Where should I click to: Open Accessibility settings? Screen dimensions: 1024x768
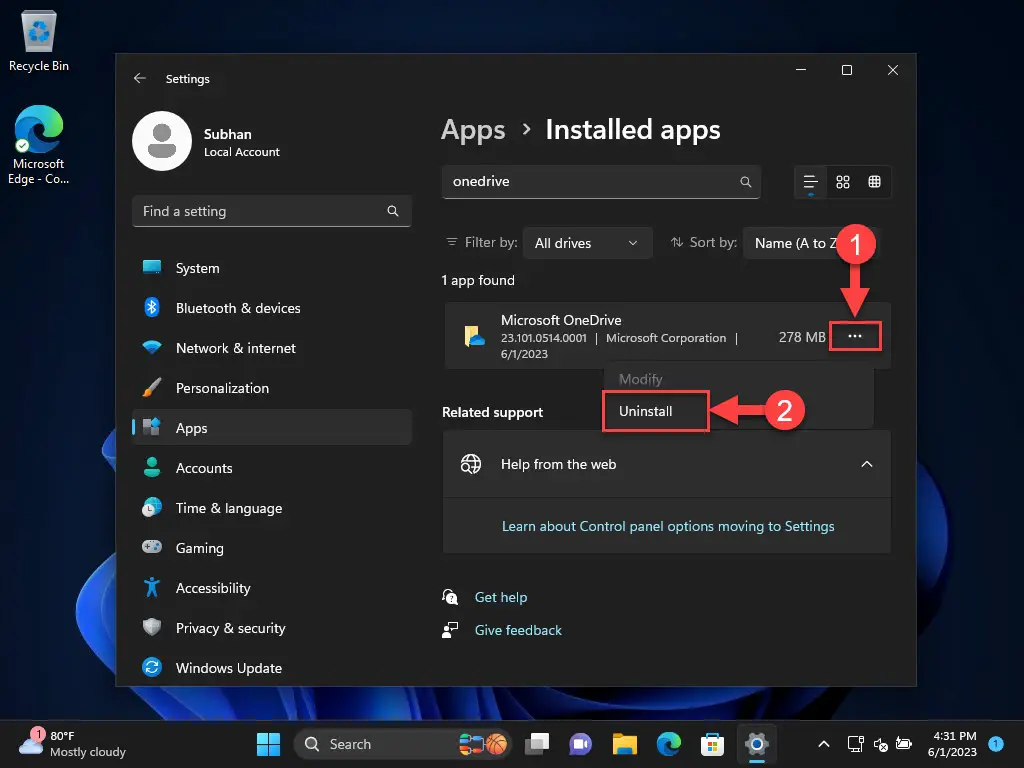coord(272,588)
